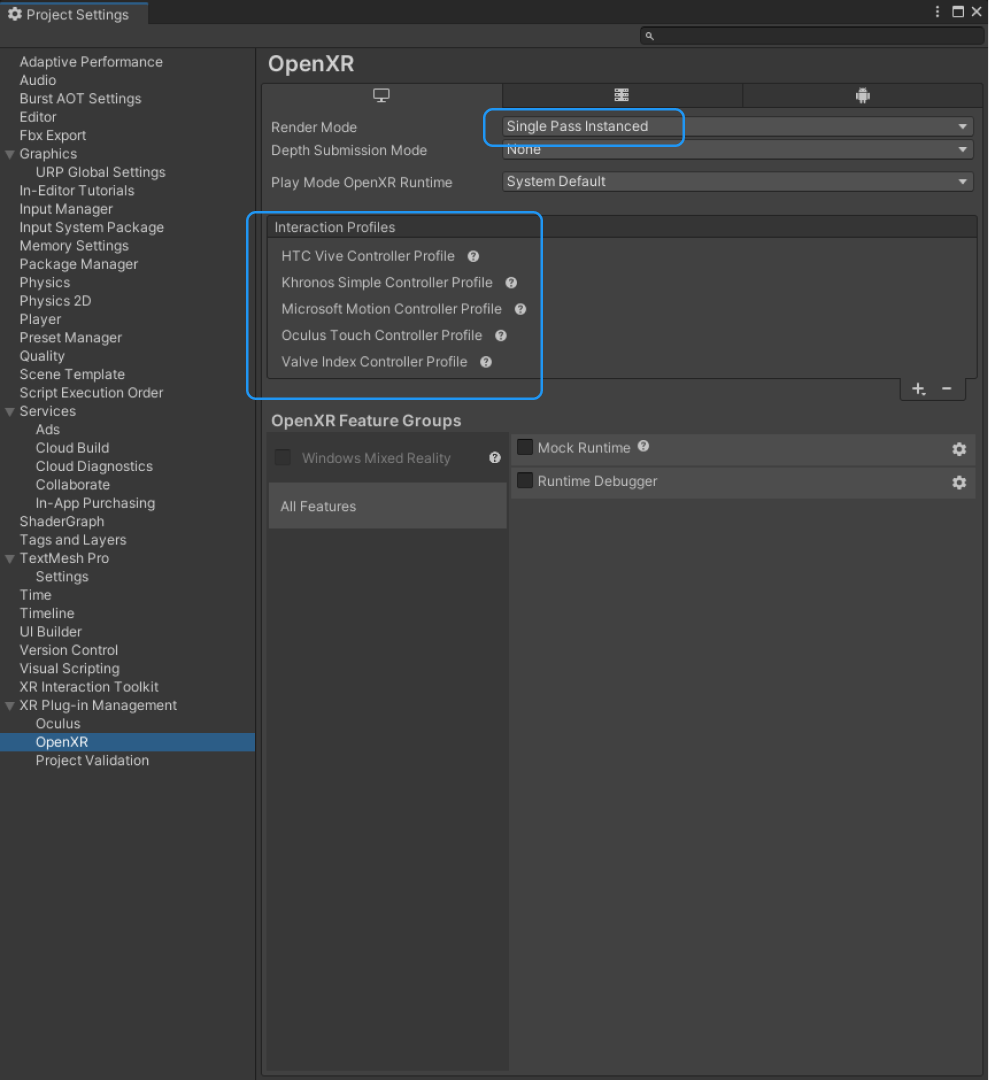Viewport: 989px width, 1080px height.
Task: Open Mock Runtime feature settings gear
Action: 958,449
